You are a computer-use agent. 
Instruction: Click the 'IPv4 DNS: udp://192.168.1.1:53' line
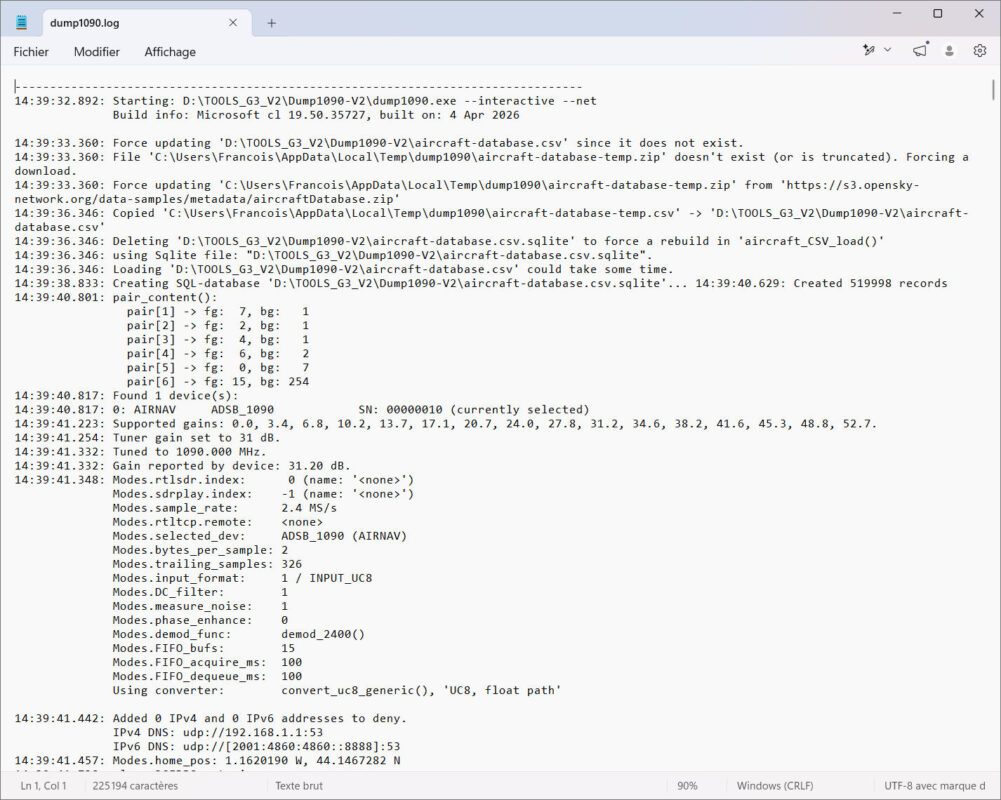click(x=218, y=733)
